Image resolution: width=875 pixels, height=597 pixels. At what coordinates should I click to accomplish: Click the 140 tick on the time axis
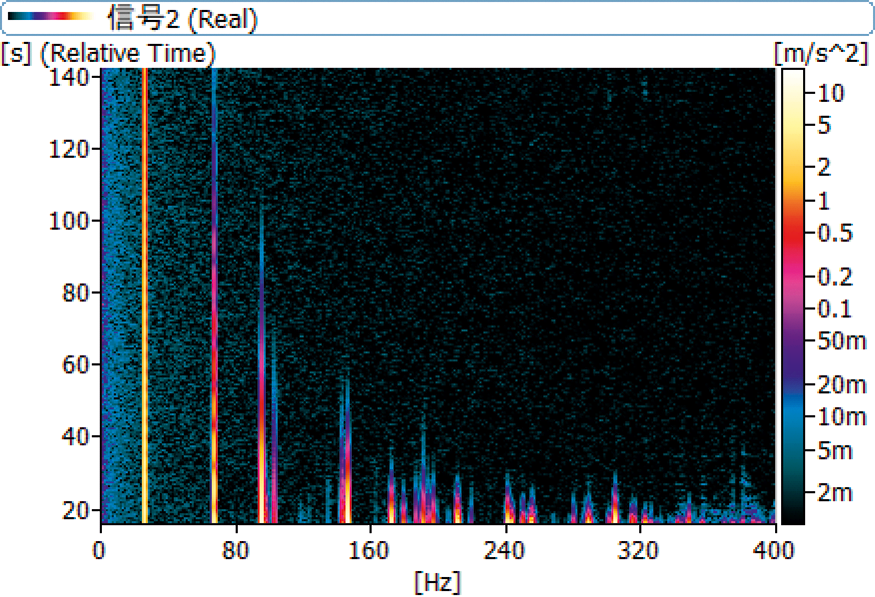click(72, 77)
